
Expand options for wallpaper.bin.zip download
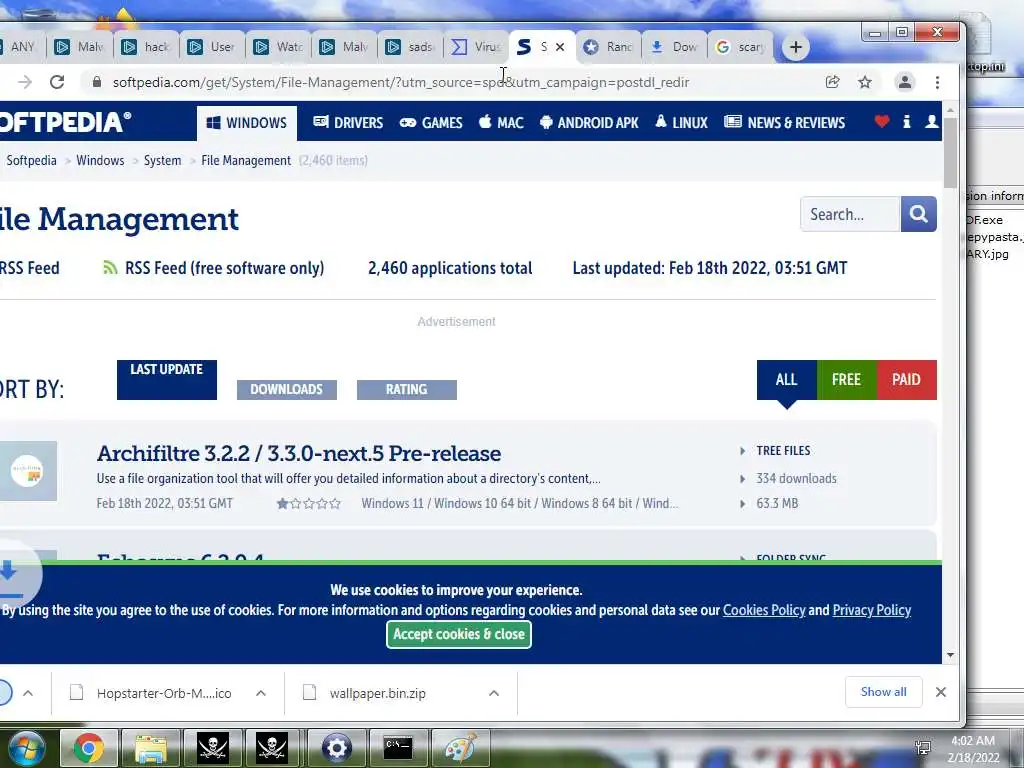tap(494, 693)
